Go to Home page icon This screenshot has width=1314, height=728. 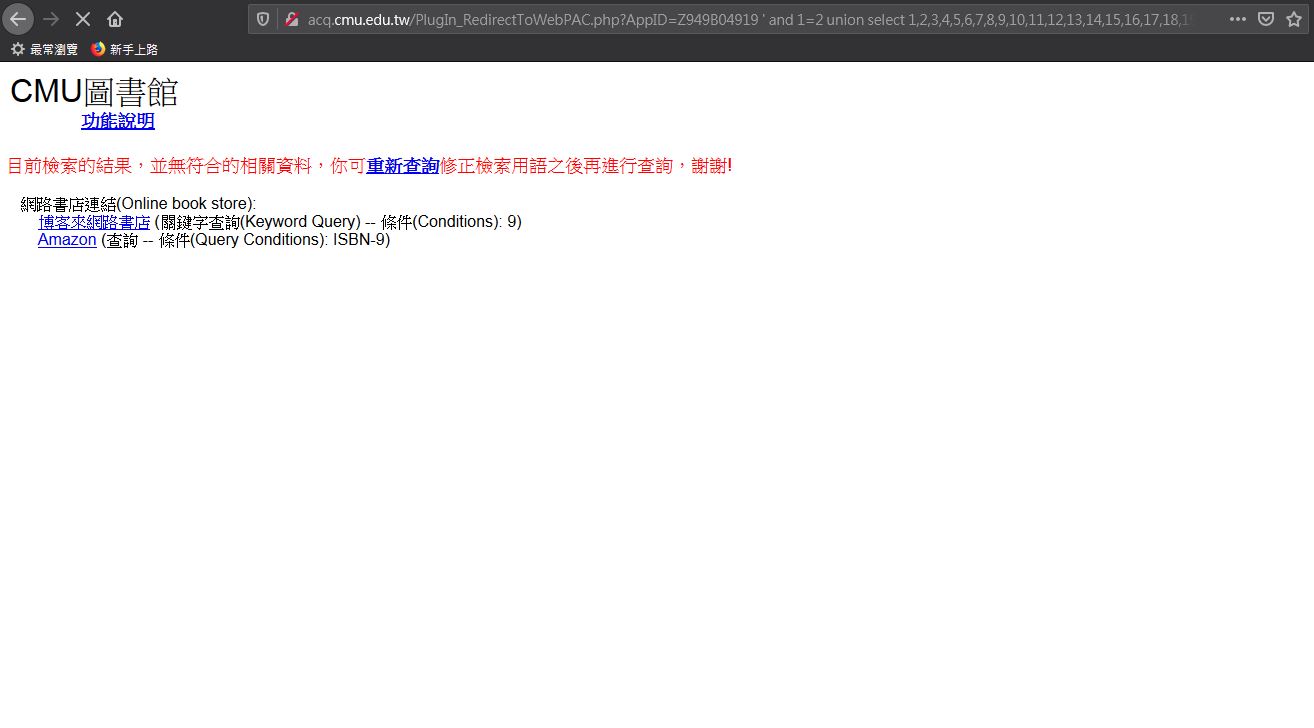(x=115, y=19)
